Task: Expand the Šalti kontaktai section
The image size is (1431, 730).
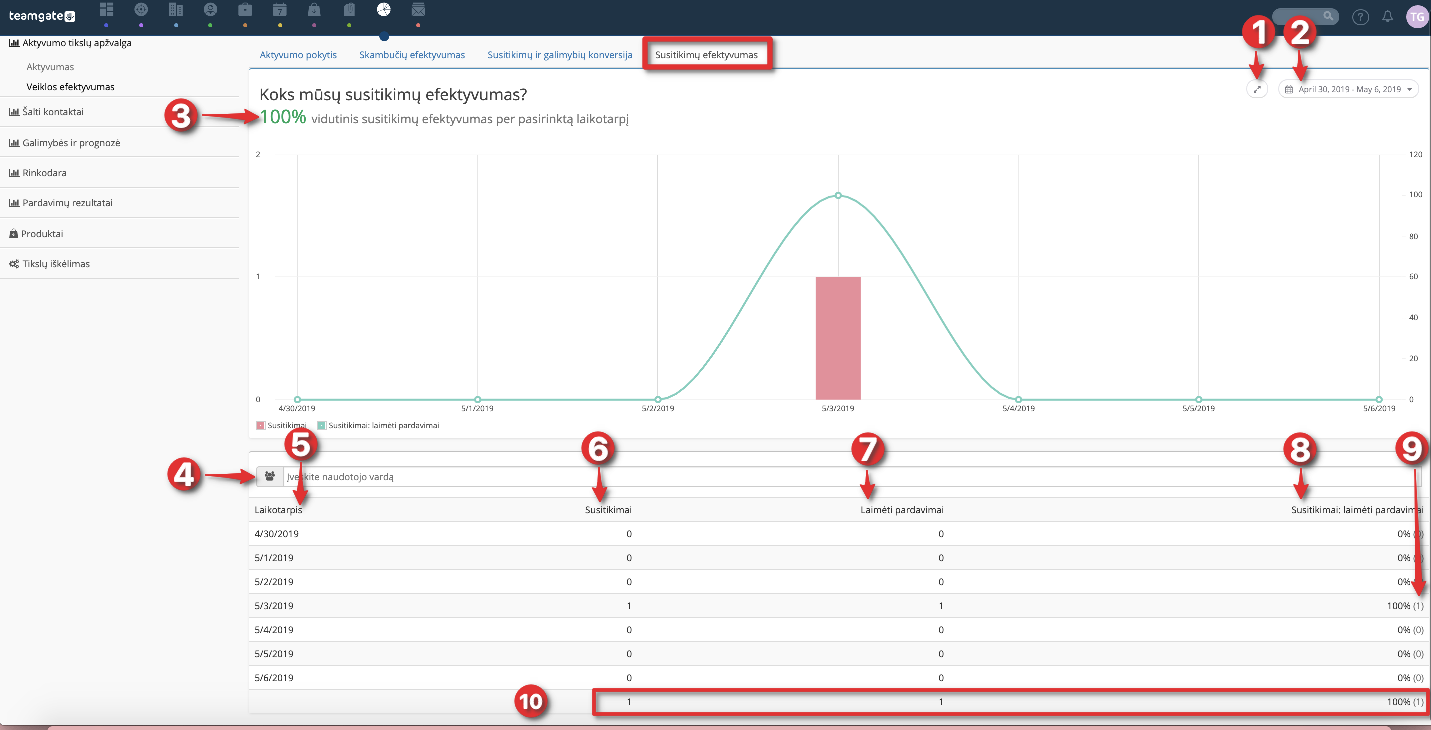Action: point(53,111)
